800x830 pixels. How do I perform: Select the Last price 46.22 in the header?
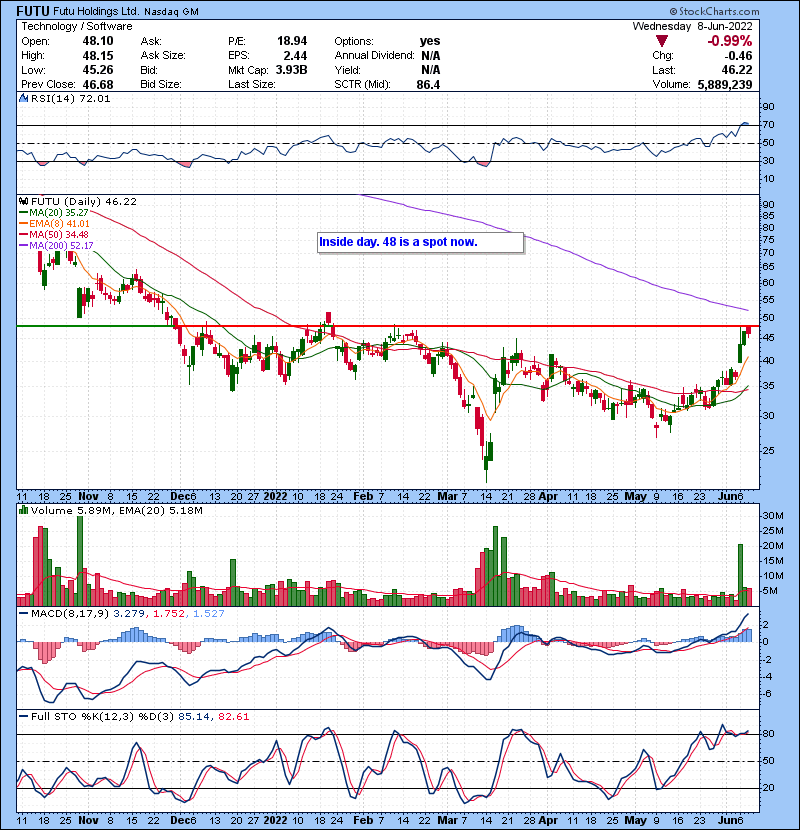click(x=736, y=70)
